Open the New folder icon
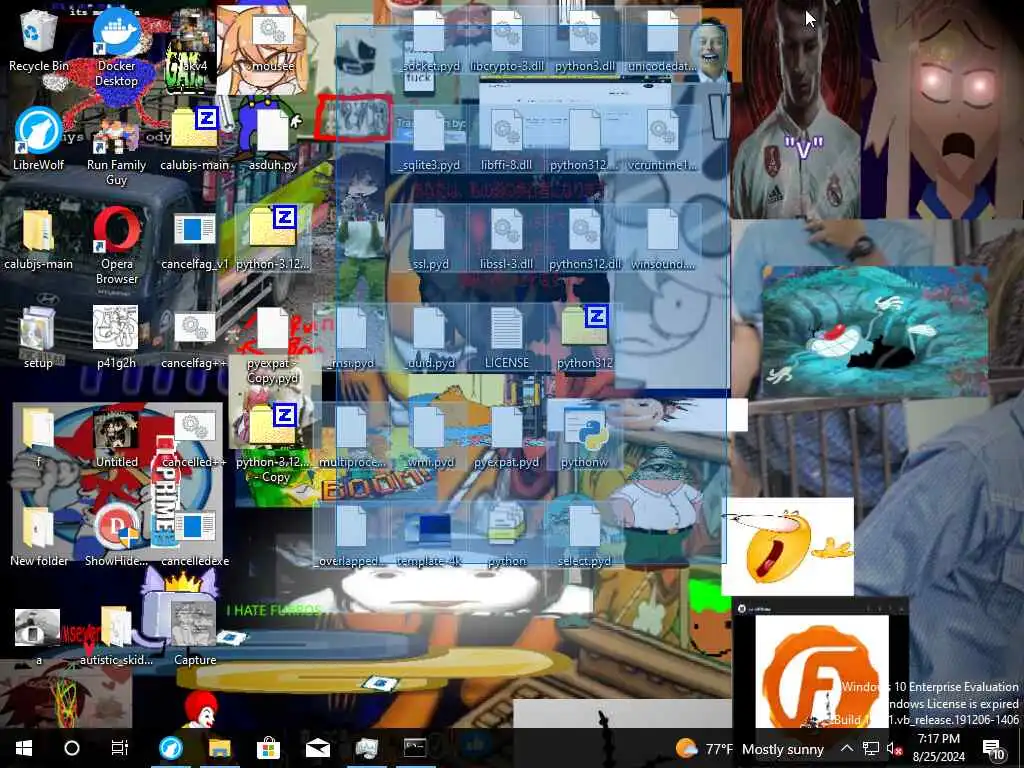 pos(38,537)
